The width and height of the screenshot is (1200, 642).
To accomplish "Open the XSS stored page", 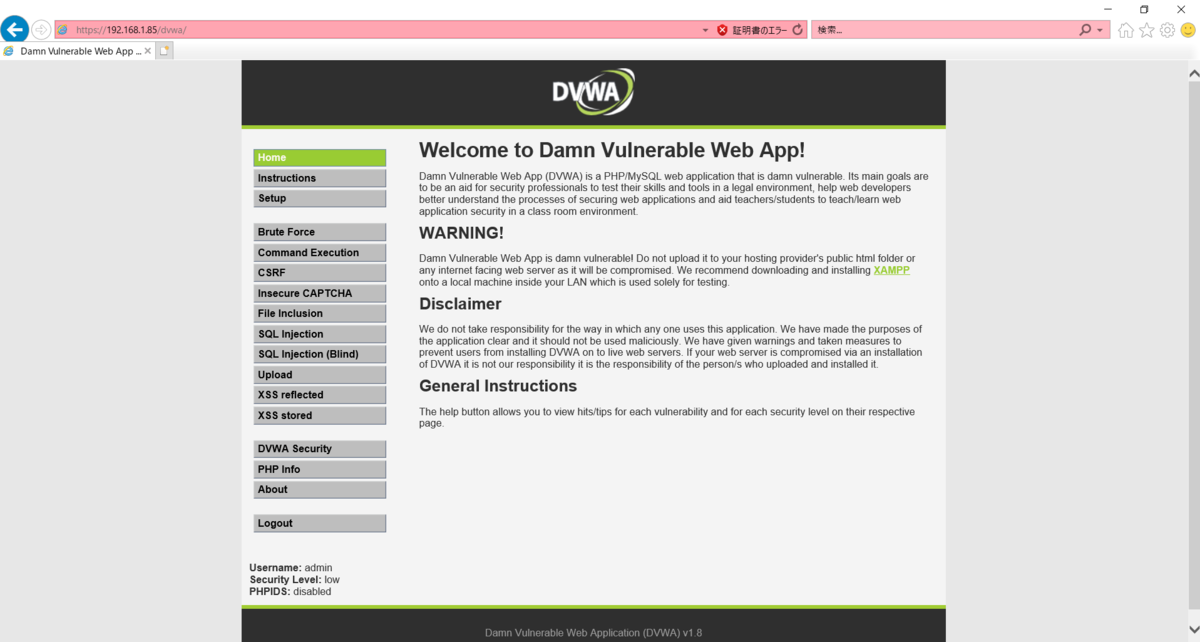I will click(x=319, y=415).
